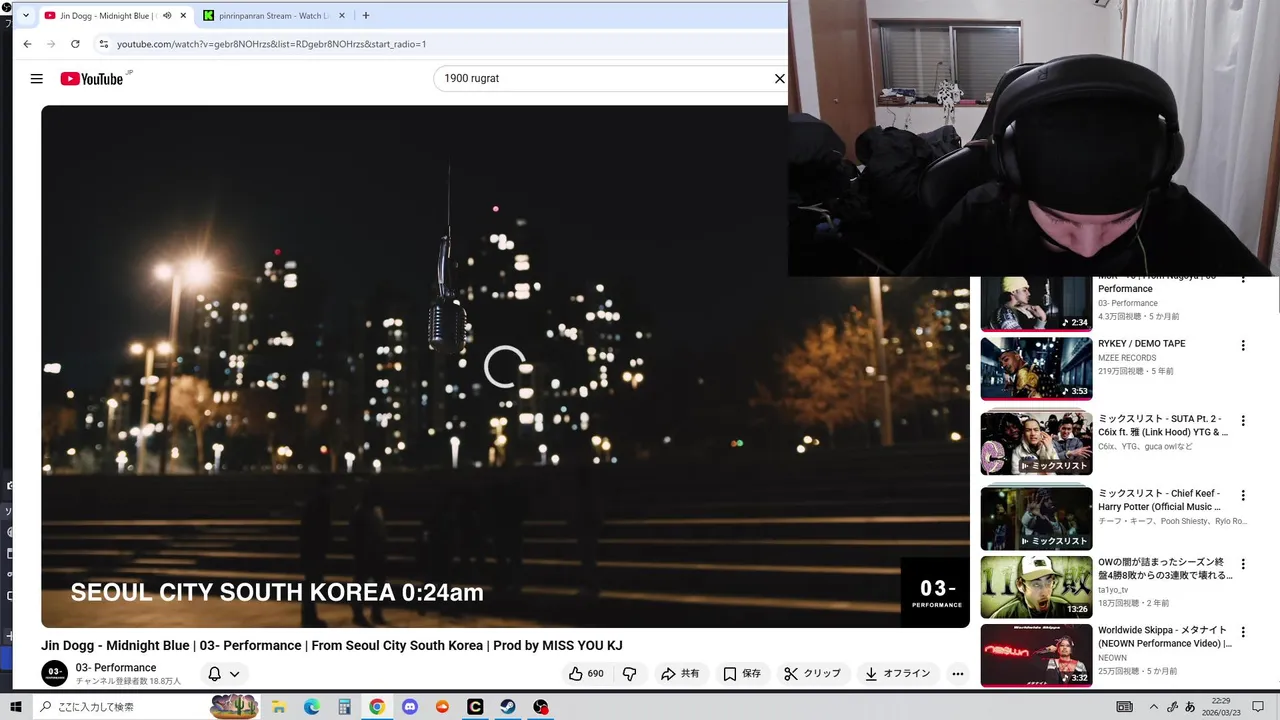Toggle the notification bell for the channel
1280x720 pixels.
click(214, 674)
